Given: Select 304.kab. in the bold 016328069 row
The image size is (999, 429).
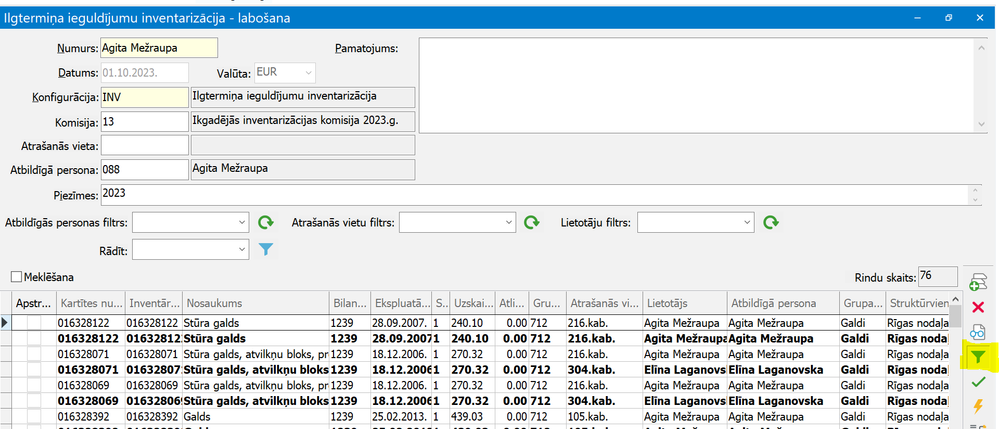Looking at the screenshot, I should pos(605,402).
